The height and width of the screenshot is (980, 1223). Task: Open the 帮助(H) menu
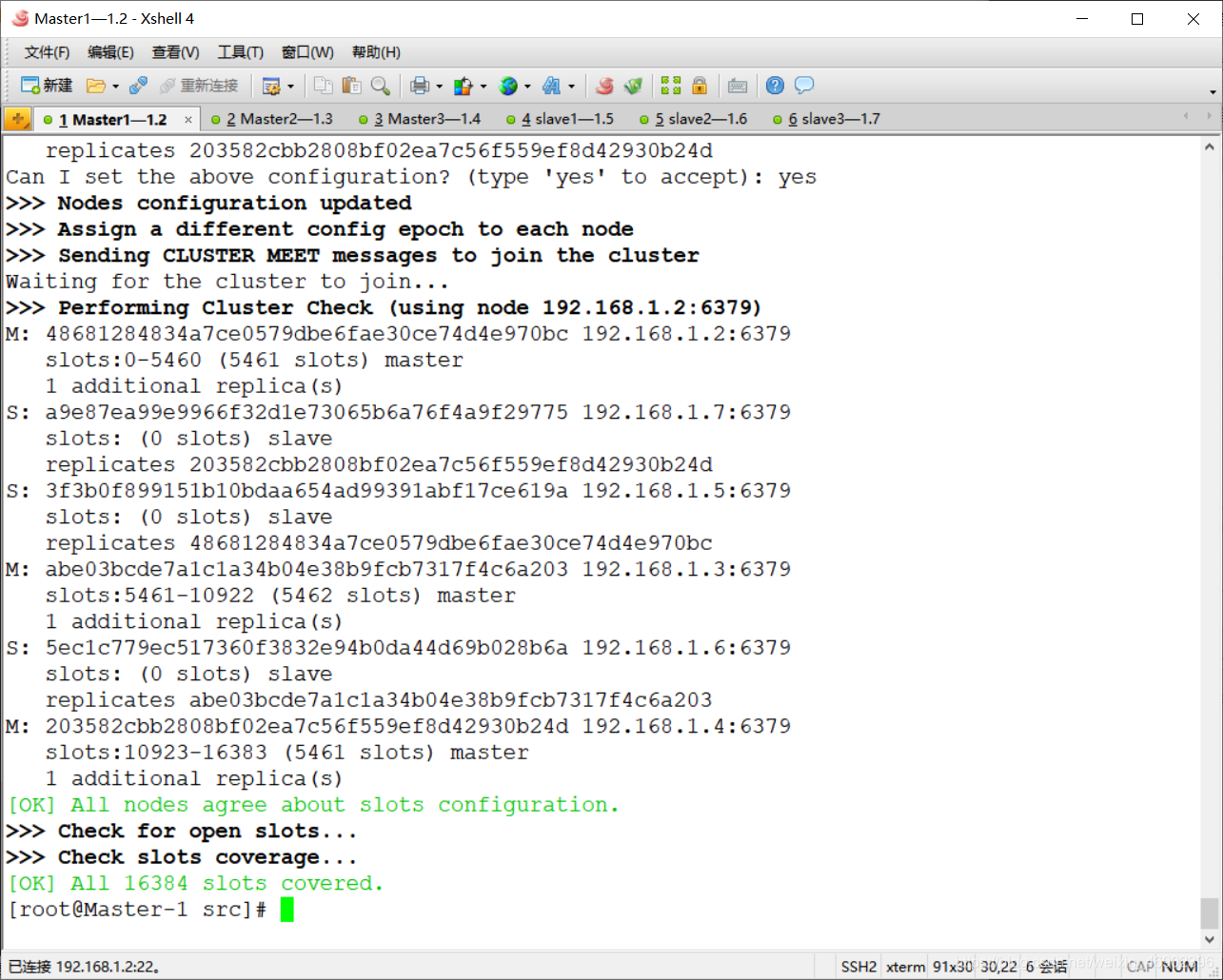(376, 52)
